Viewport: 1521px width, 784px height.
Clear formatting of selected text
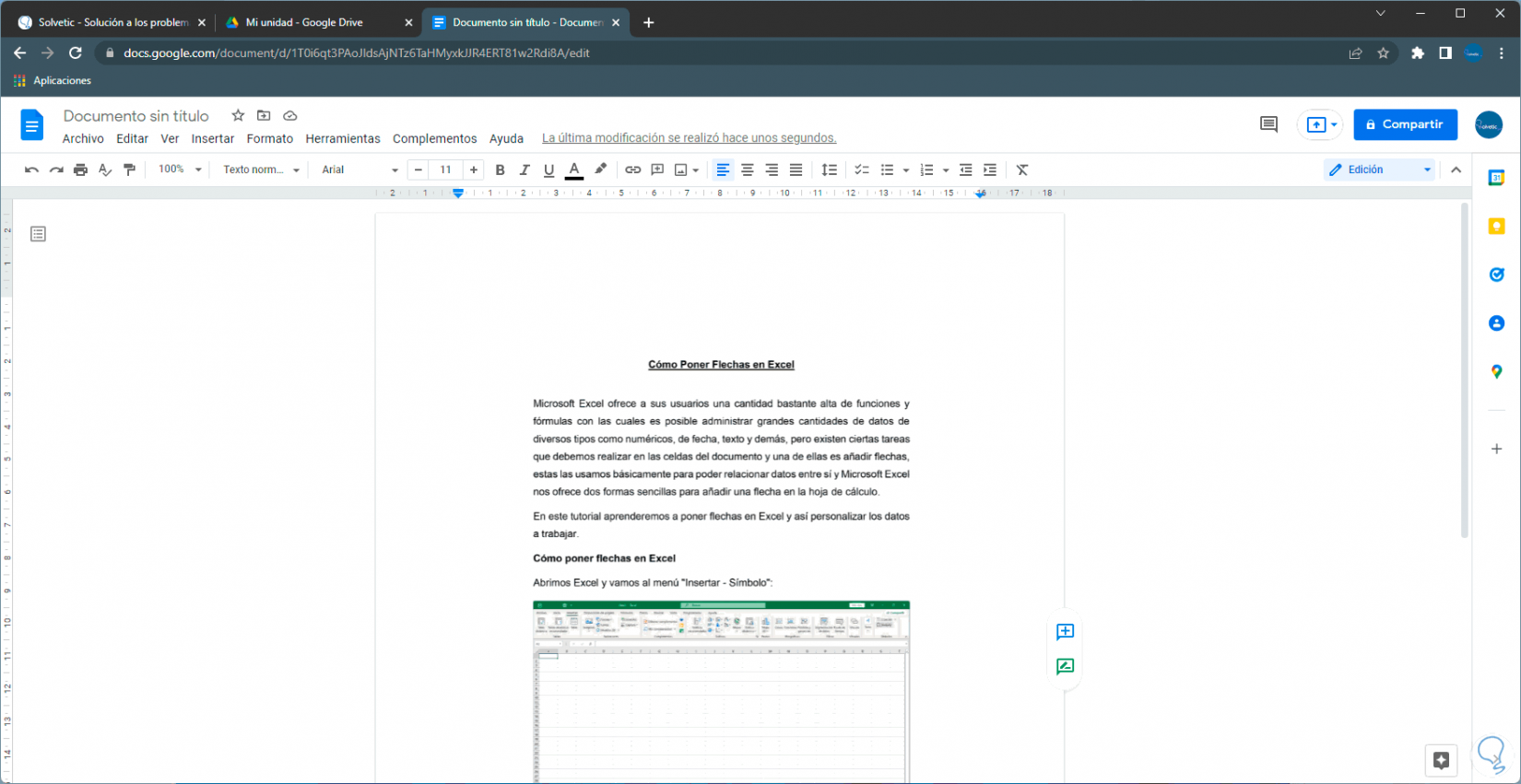click(1022, 170)
